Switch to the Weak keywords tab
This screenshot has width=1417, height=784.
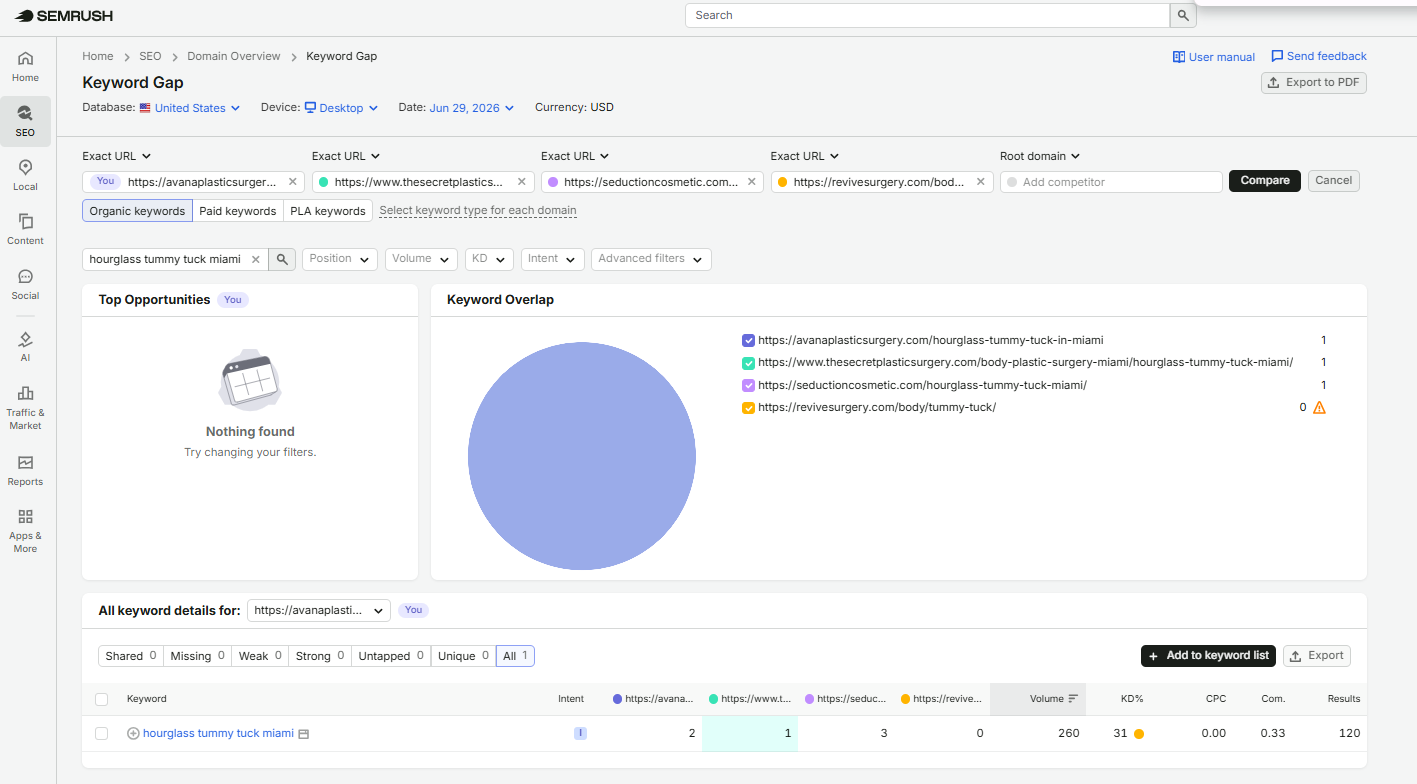click(260, 656)
